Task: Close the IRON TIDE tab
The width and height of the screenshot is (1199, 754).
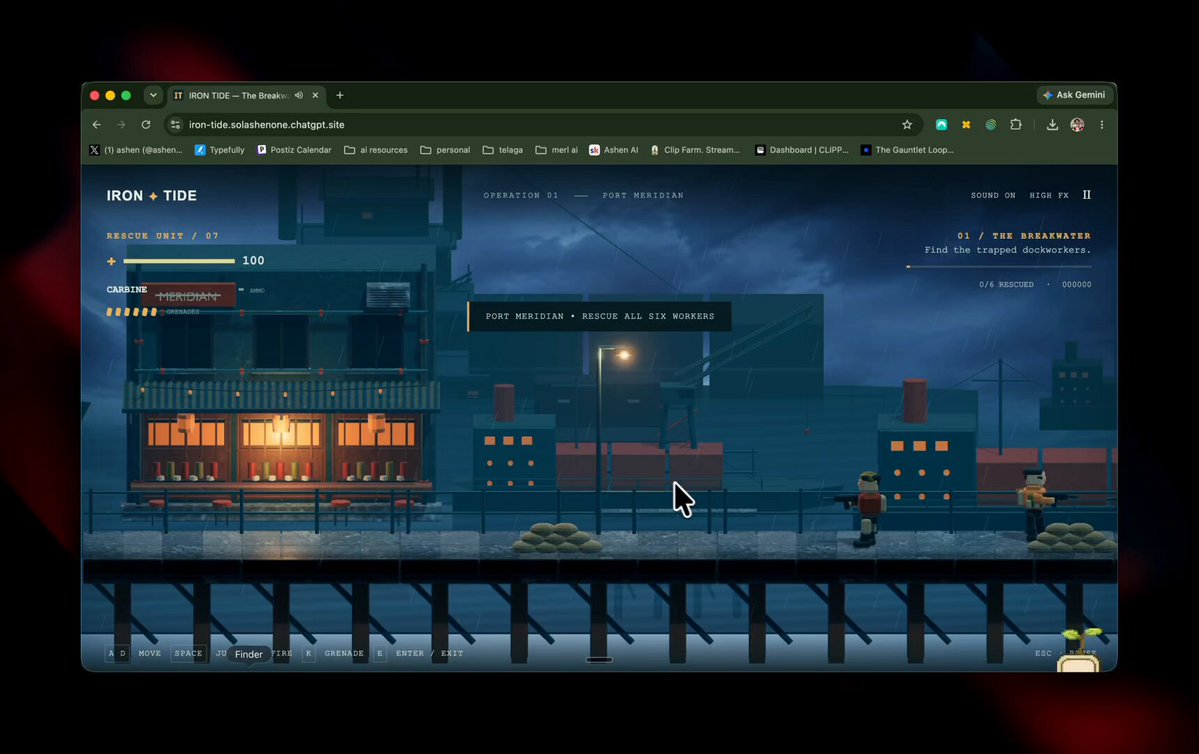Action: point(315,96)
